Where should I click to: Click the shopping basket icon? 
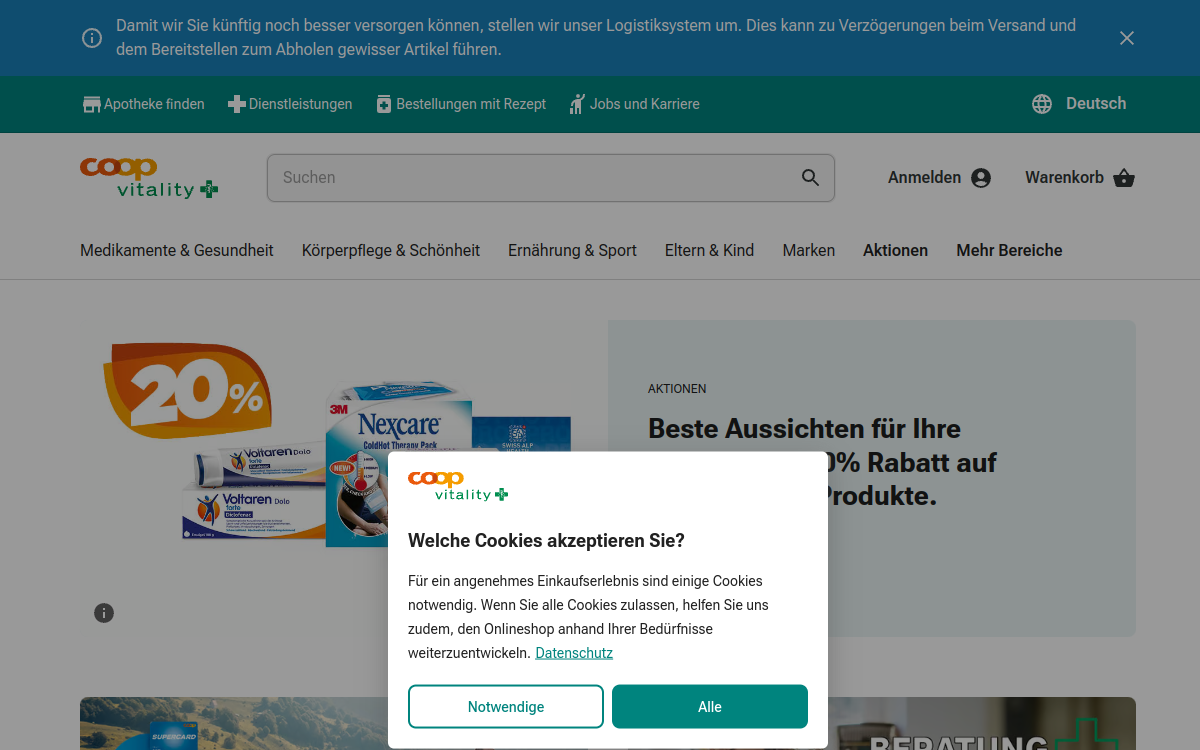1124,178
